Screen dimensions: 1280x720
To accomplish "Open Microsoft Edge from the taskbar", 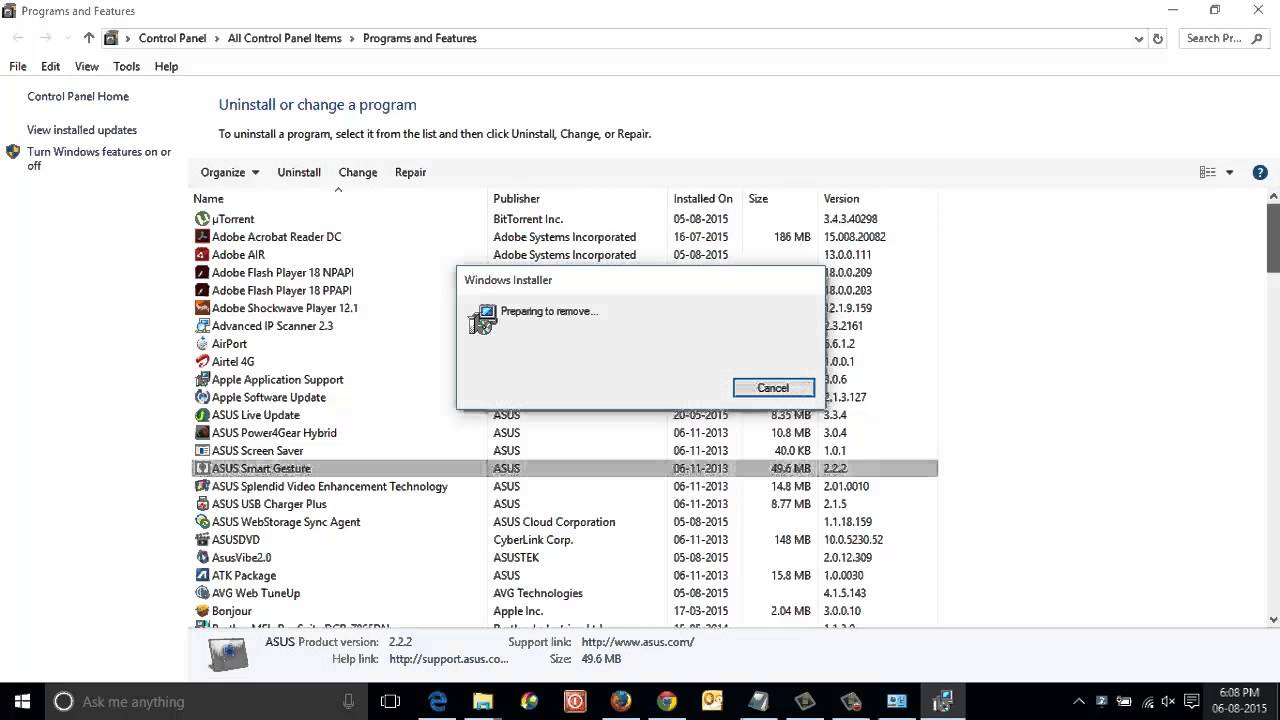I will tap(438, 701).
